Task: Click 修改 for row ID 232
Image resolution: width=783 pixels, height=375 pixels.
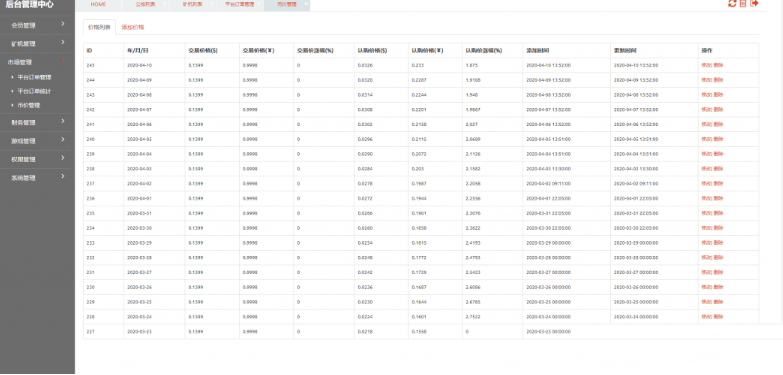Action: [706, 258]
